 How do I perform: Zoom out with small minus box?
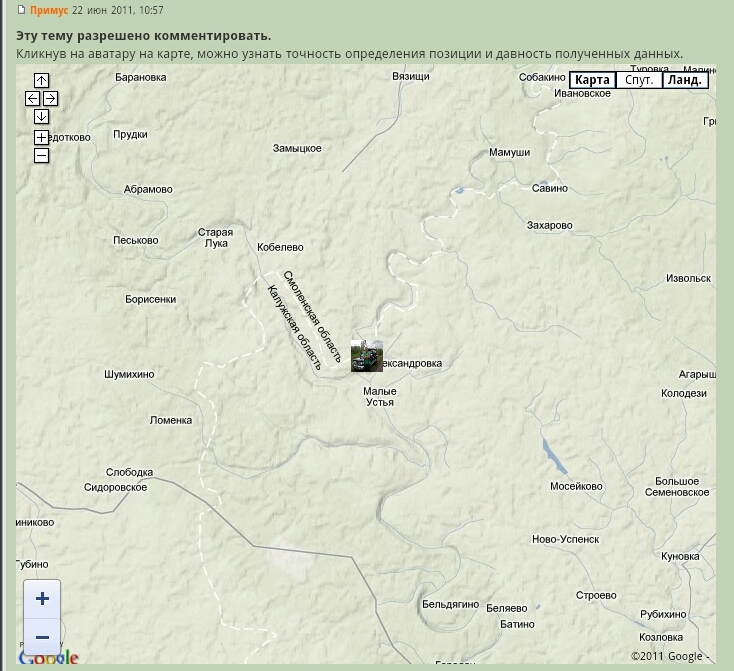pos(41,155)
